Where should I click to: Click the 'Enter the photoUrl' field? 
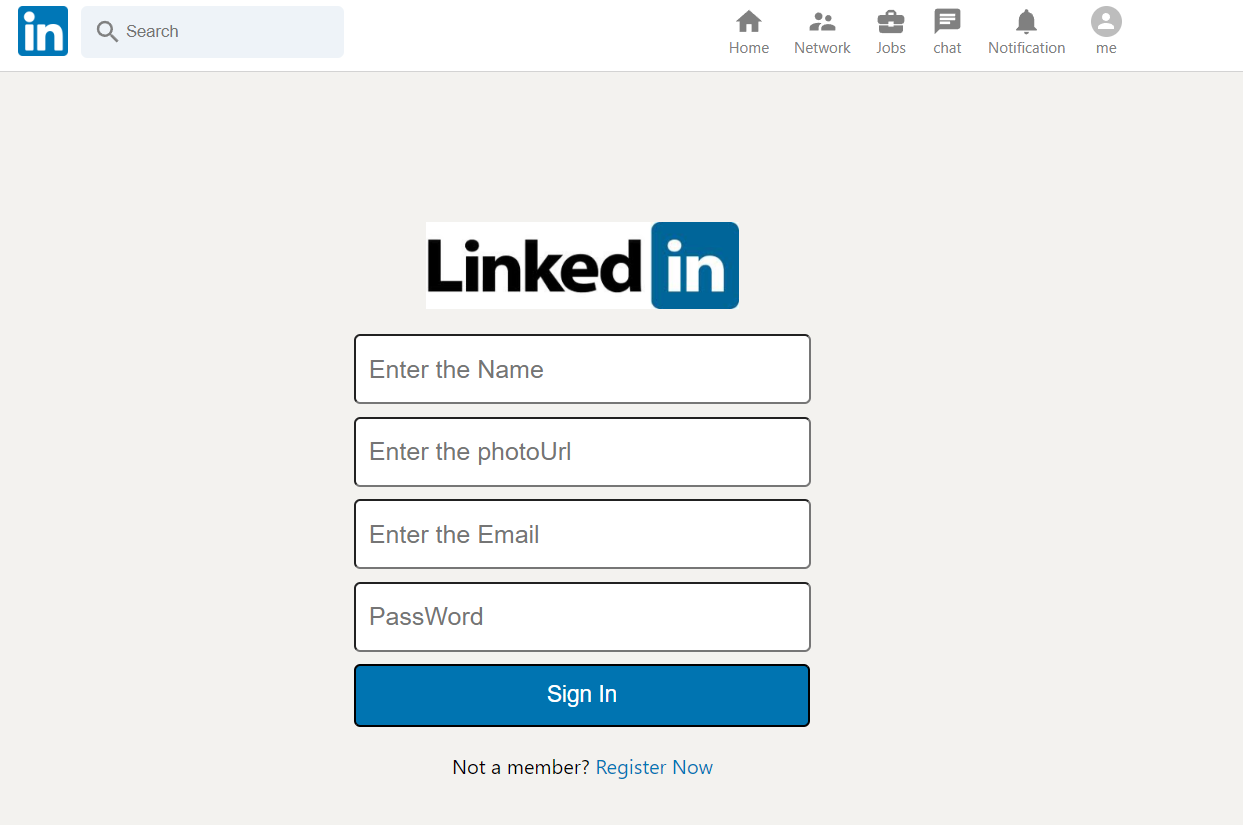tap(582, 452)
